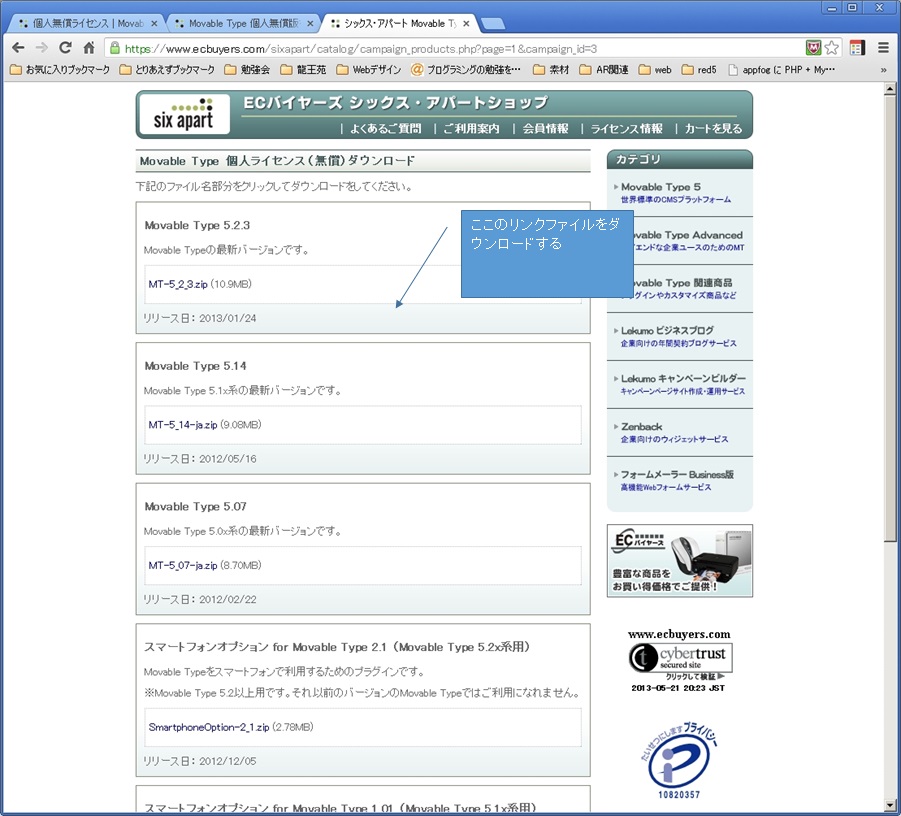Close the シックス・アパート tab
This screenshot has height=816, width=901.
coord(466,24)
